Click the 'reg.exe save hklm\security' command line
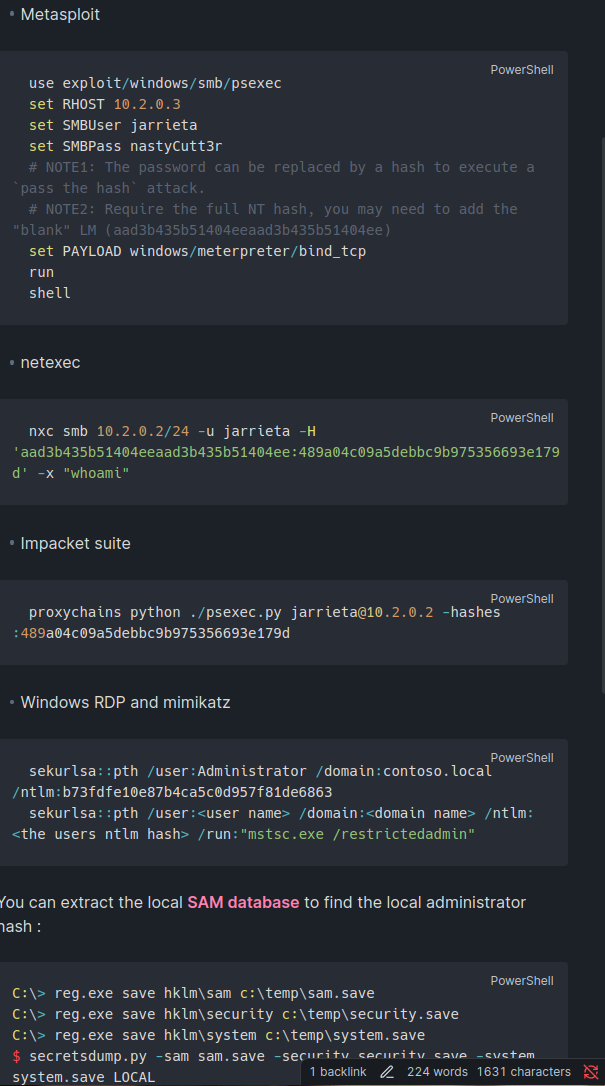Image resolution: width=605 pixels, height=1086 pixels. point(235,1014)
